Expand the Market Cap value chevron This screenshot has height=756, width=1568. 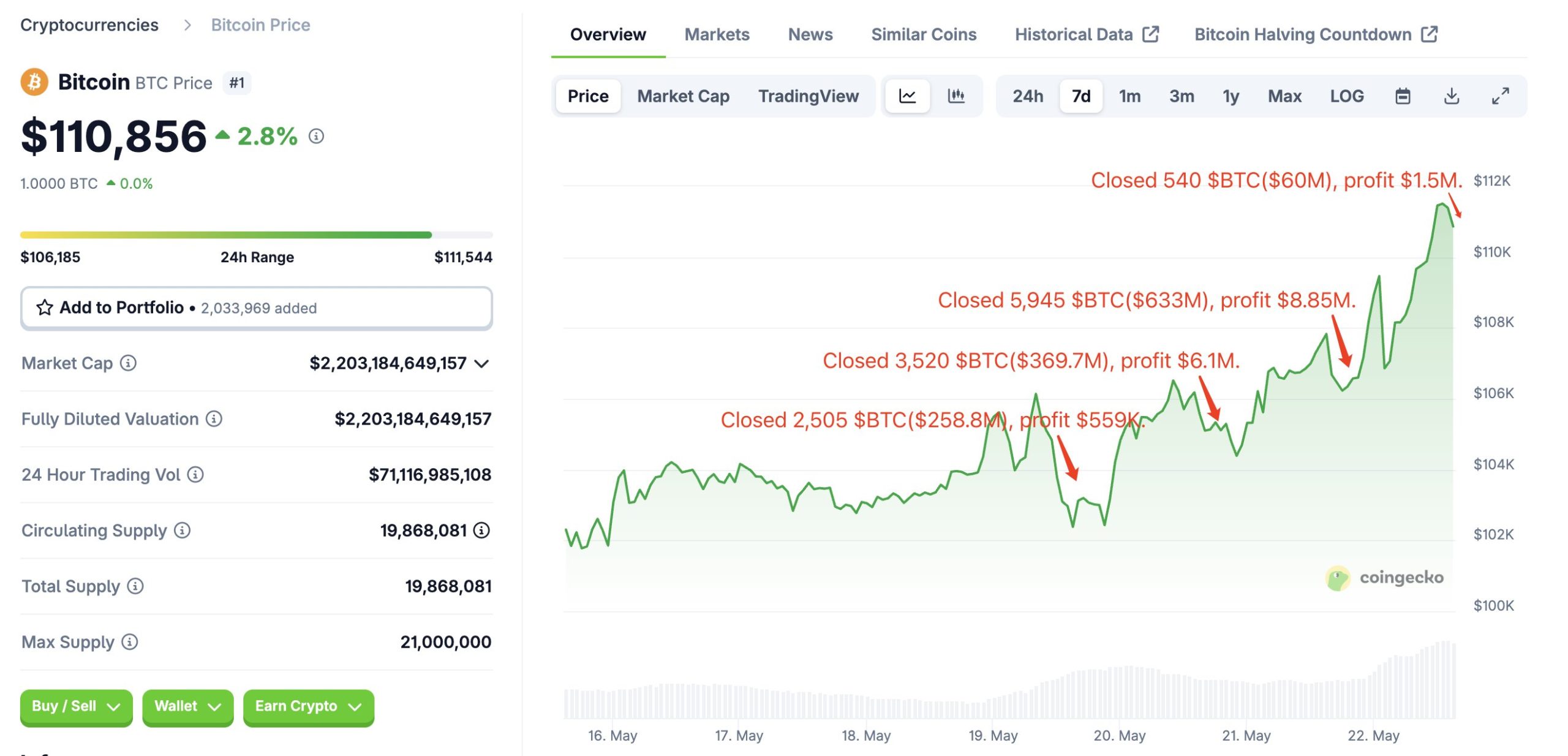click(x=482, y=364)
